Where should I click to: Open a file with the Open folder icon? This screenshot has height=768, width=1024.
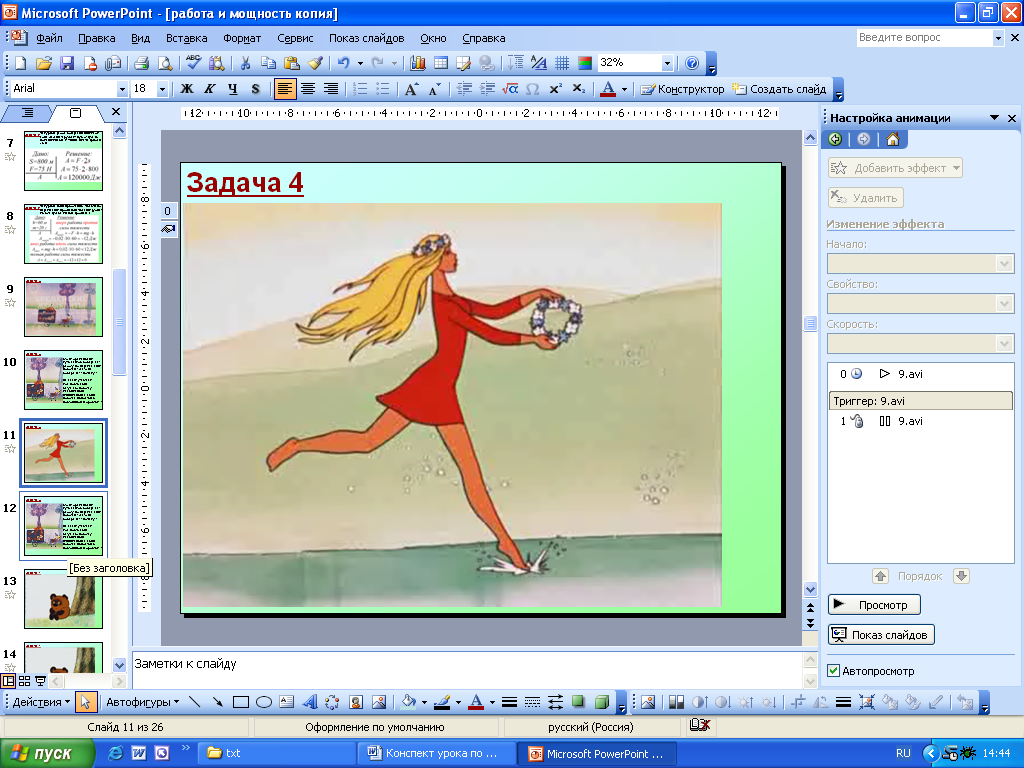click(x=43, y=63)
